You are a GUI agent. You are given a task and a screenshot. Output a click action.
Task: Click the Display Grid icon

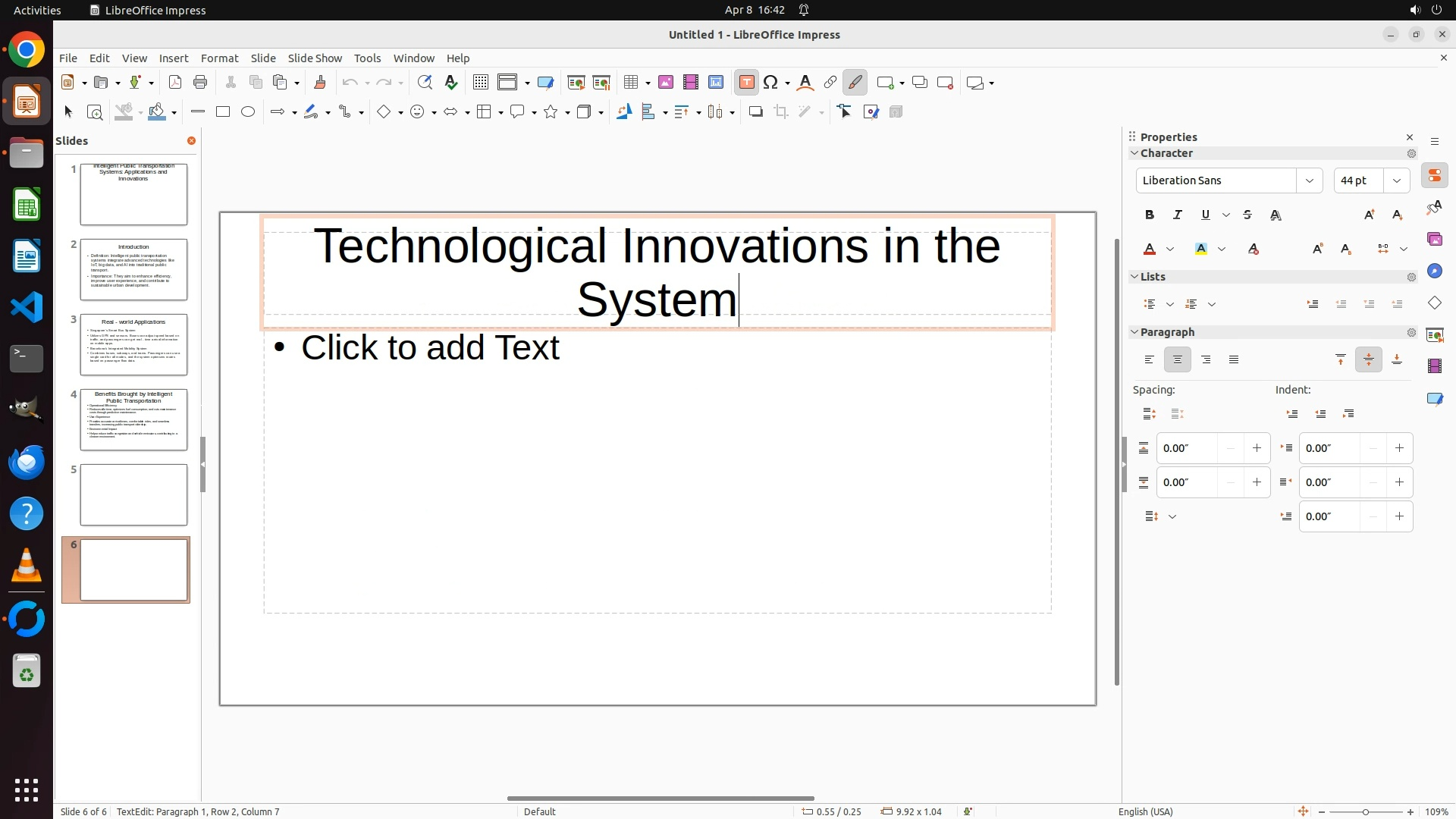click(480, 83)
